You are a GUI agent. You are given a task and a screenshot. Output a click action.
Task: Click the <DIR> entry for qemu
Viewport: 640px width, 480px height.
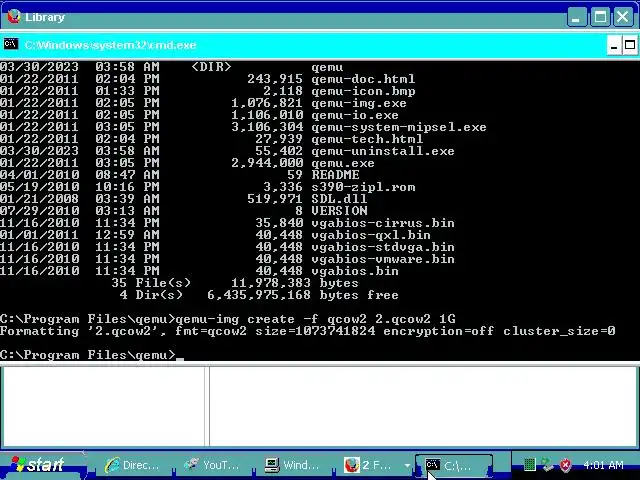coord(211,67)
